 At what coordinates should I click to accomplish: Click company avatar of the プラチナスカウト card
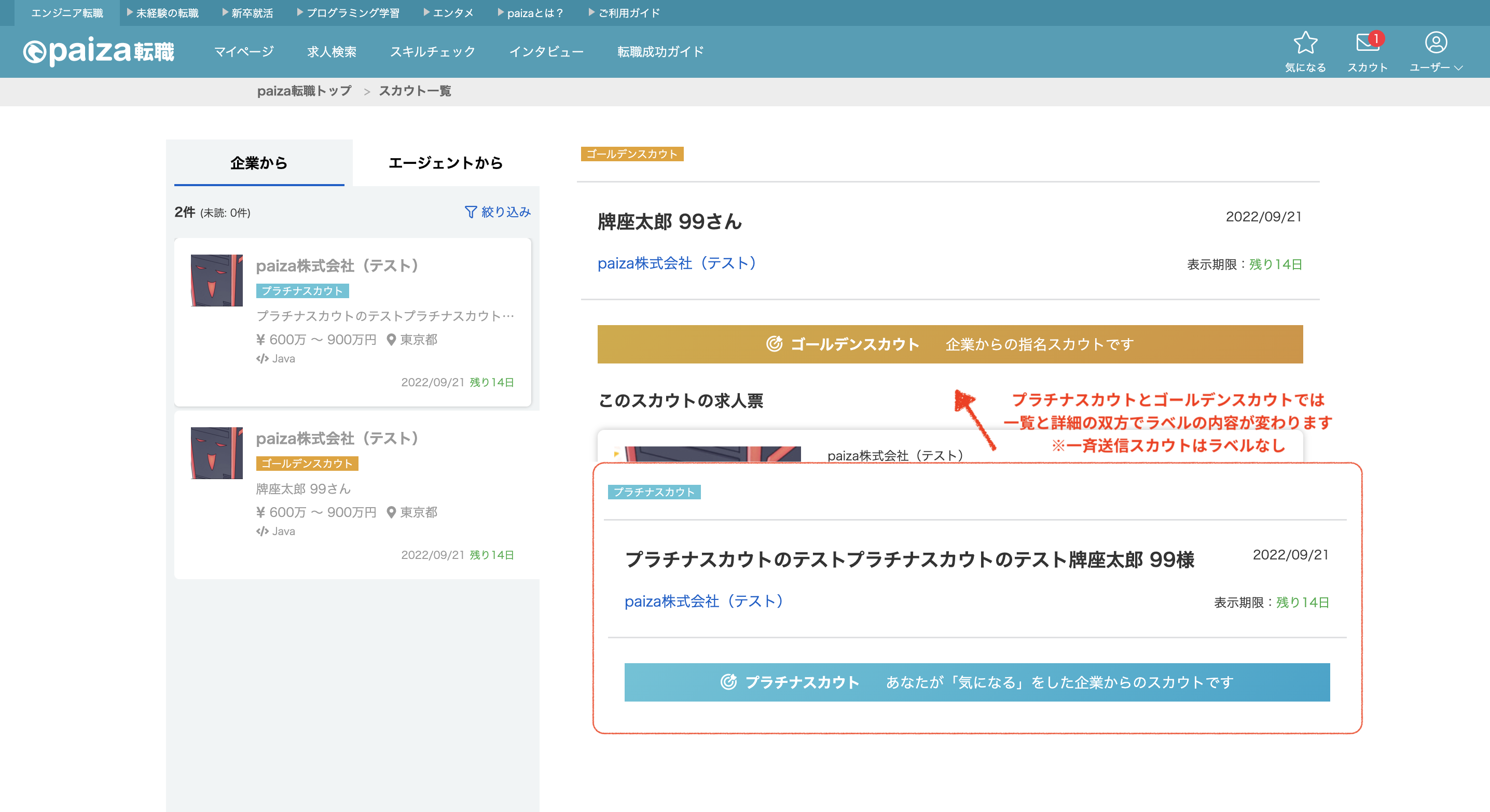tap(217, 281)
